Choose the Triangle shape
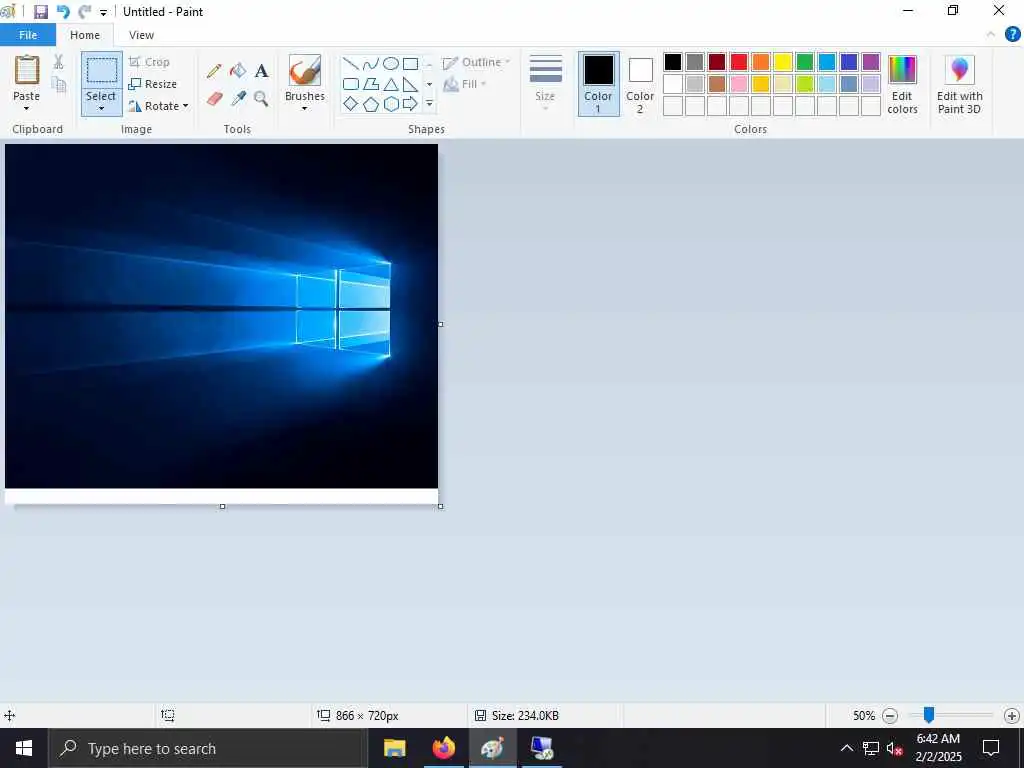This screenshot has height=768, width=1024. tap(391, 84)
